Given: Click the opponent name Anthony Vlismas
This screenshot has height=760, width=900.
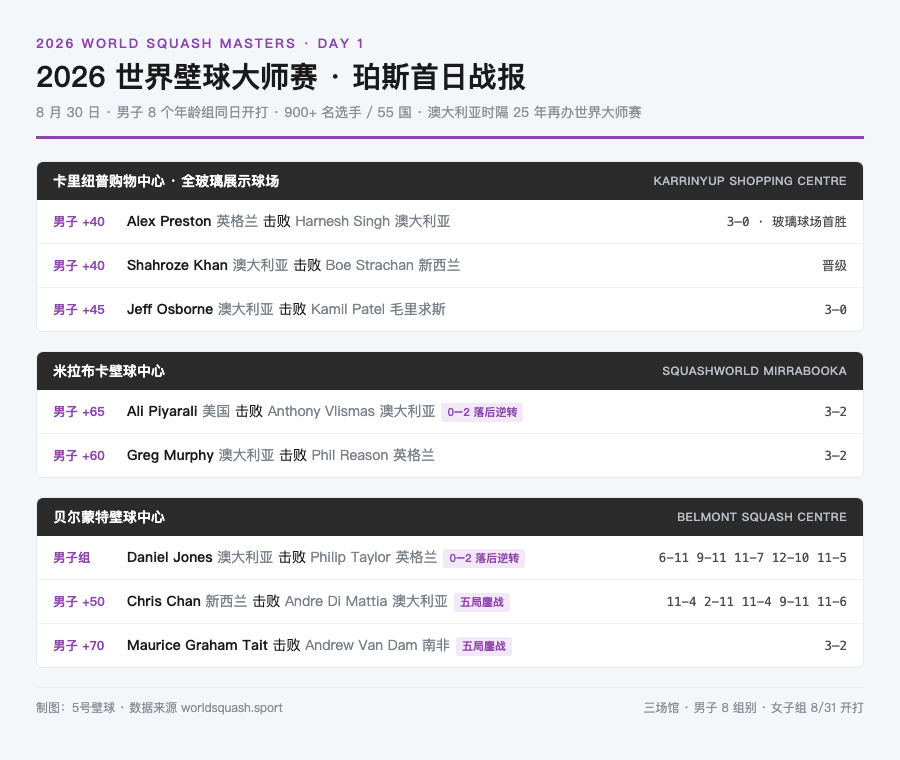Looking at the screenshot, I should coord(321,412).
